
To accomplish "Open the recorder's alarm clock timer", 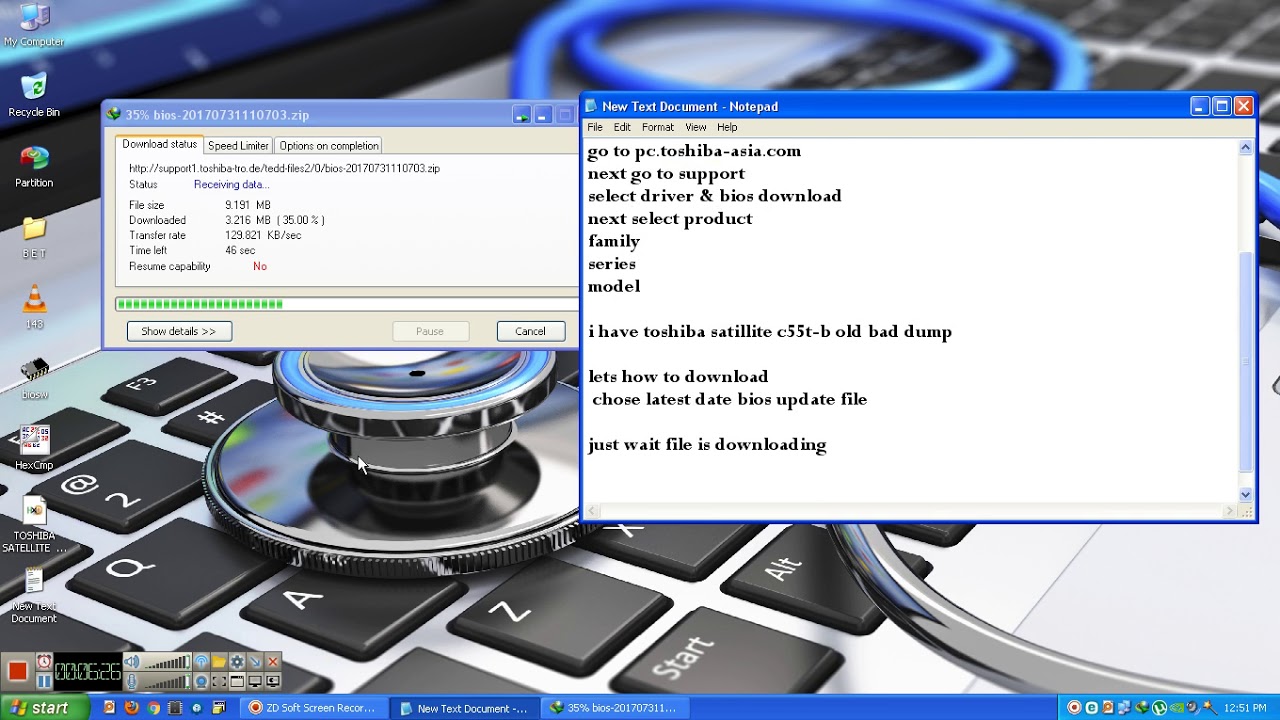I will 44,661.
